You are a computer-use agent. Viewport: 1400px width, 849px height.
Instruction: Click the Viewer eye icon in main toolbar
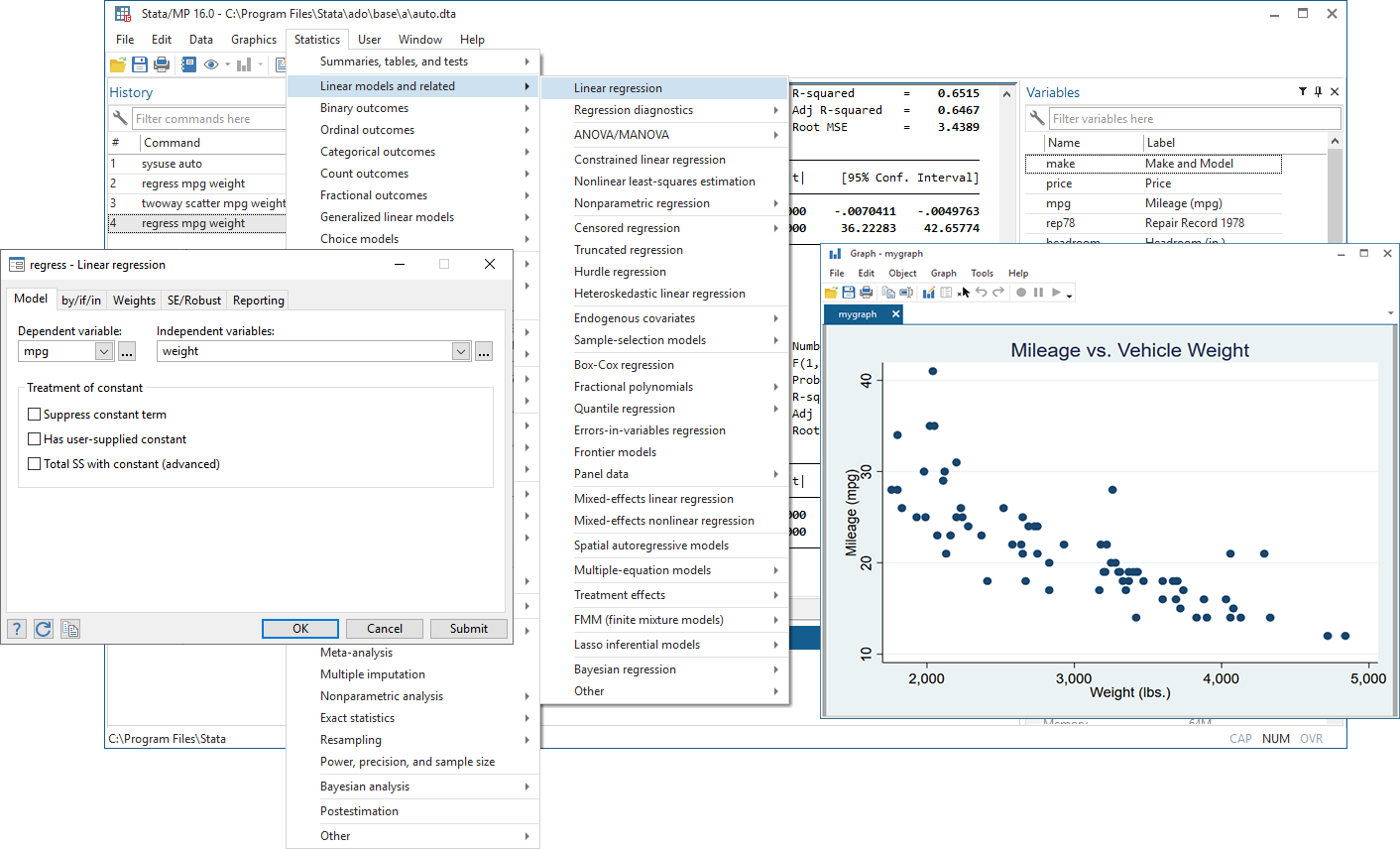211,64
